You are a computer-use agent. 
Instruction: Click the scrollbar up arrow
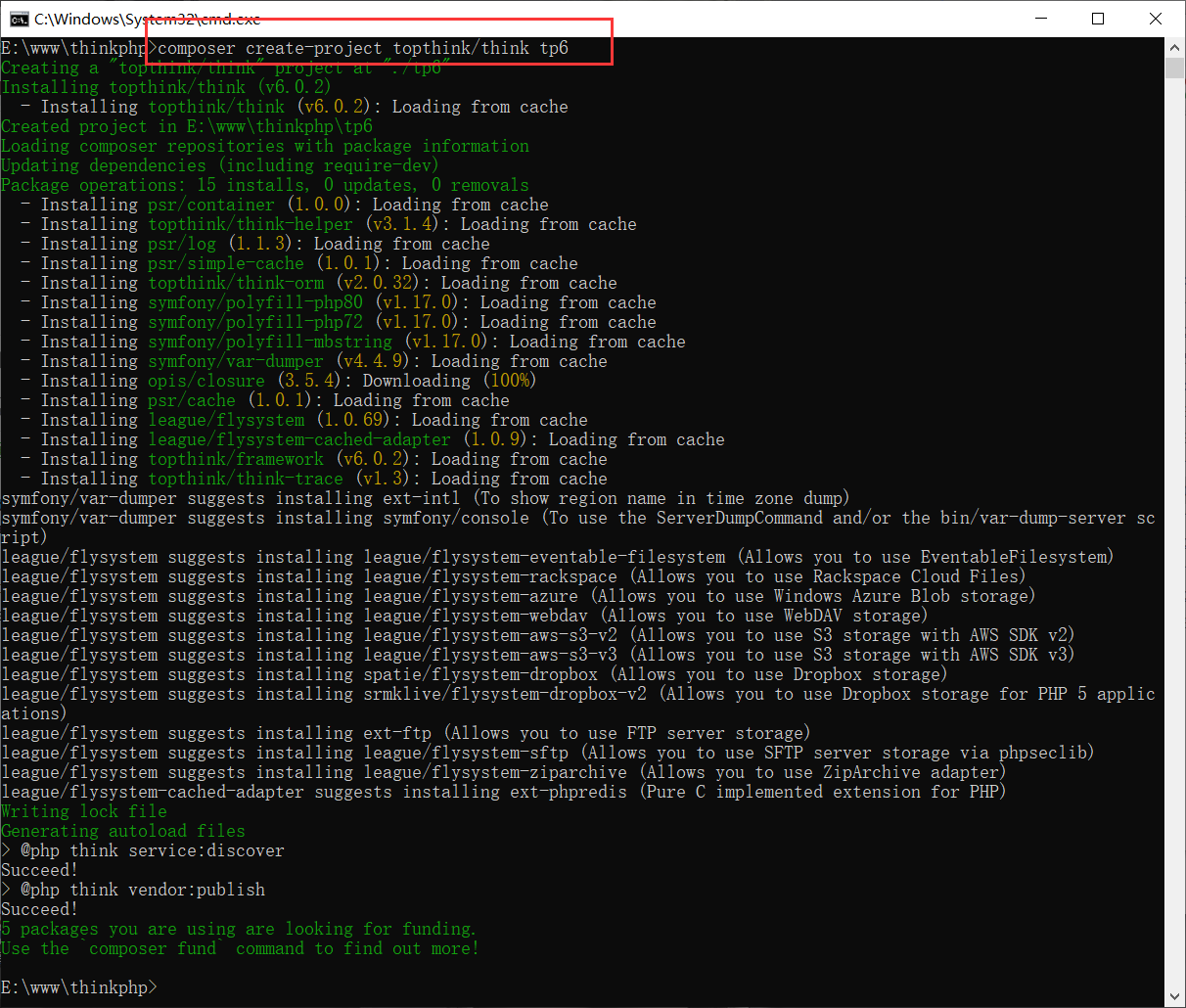1175,47
